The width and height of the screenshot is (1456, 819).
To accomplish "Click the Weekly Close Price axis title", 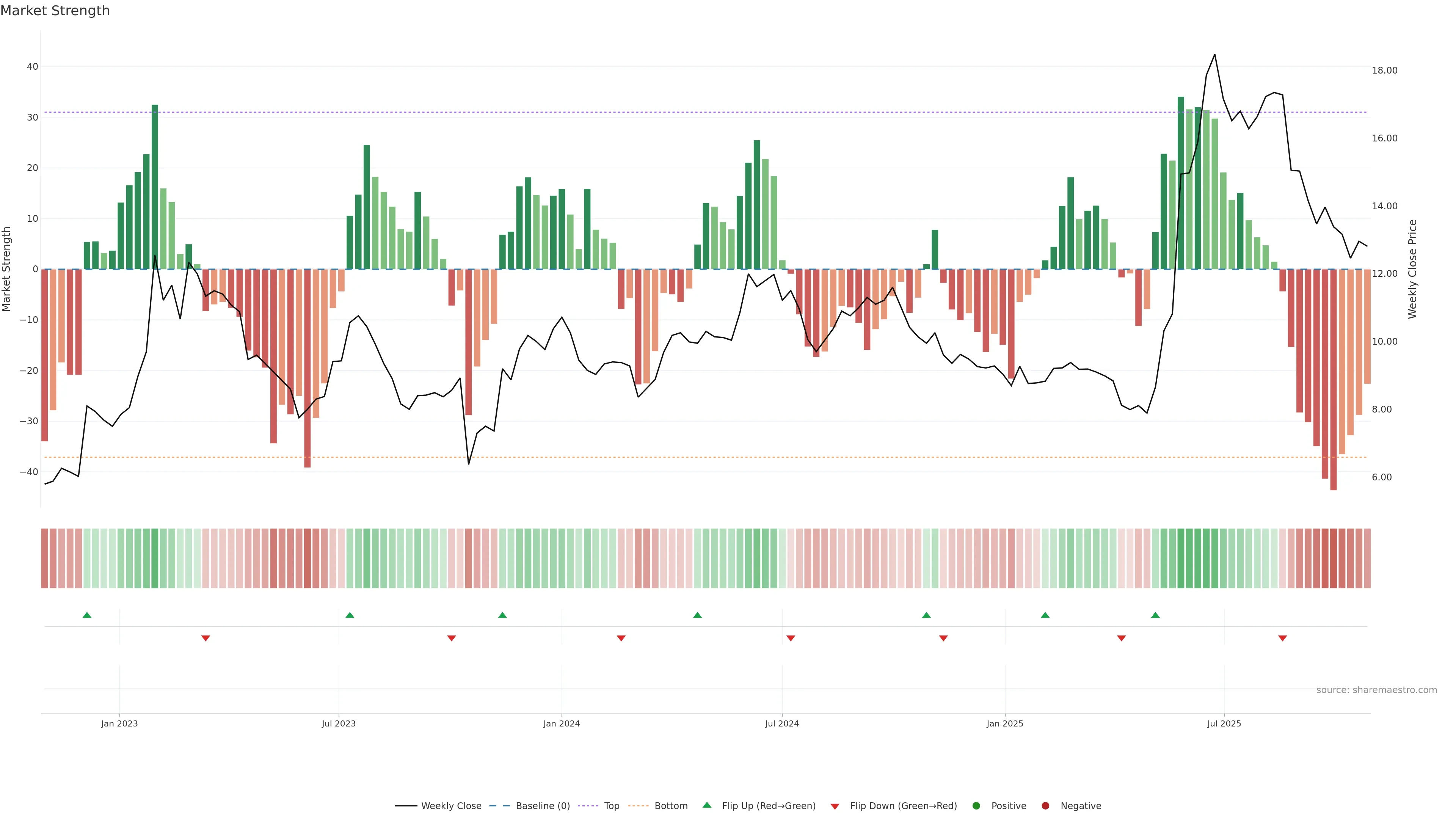I will tap(1412, 269).
